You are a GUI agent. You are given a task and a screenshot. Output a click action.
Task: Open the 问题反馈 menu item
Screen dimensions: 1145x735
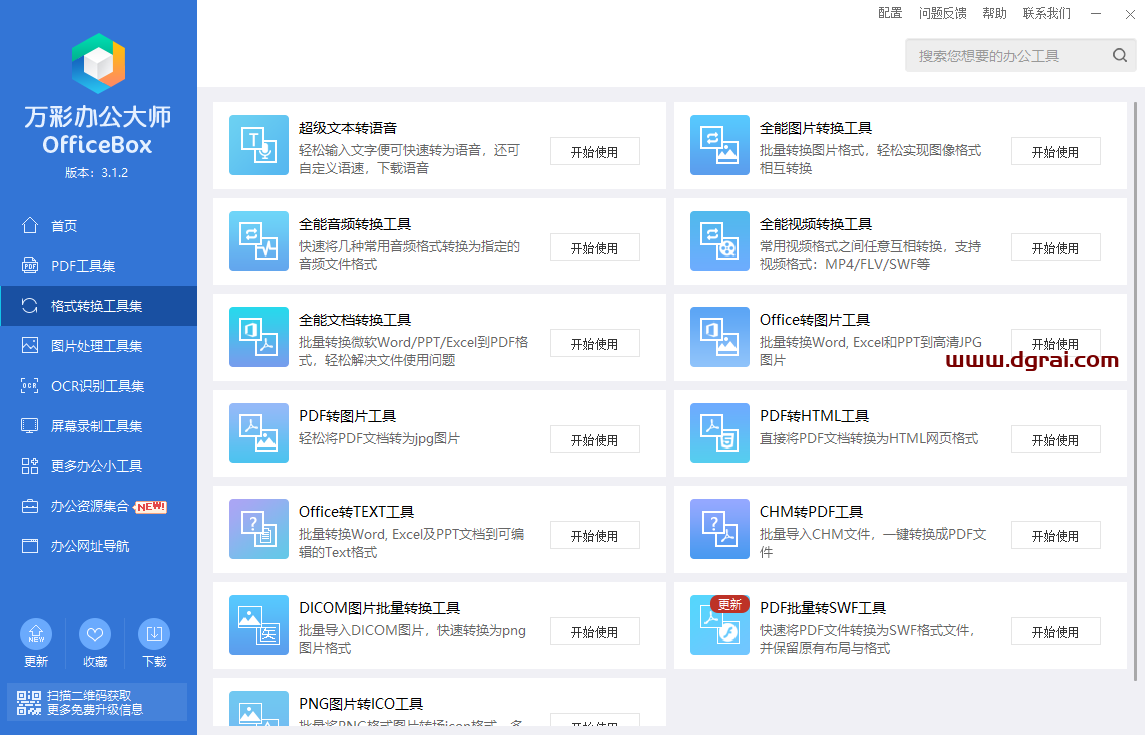(942, 13)
